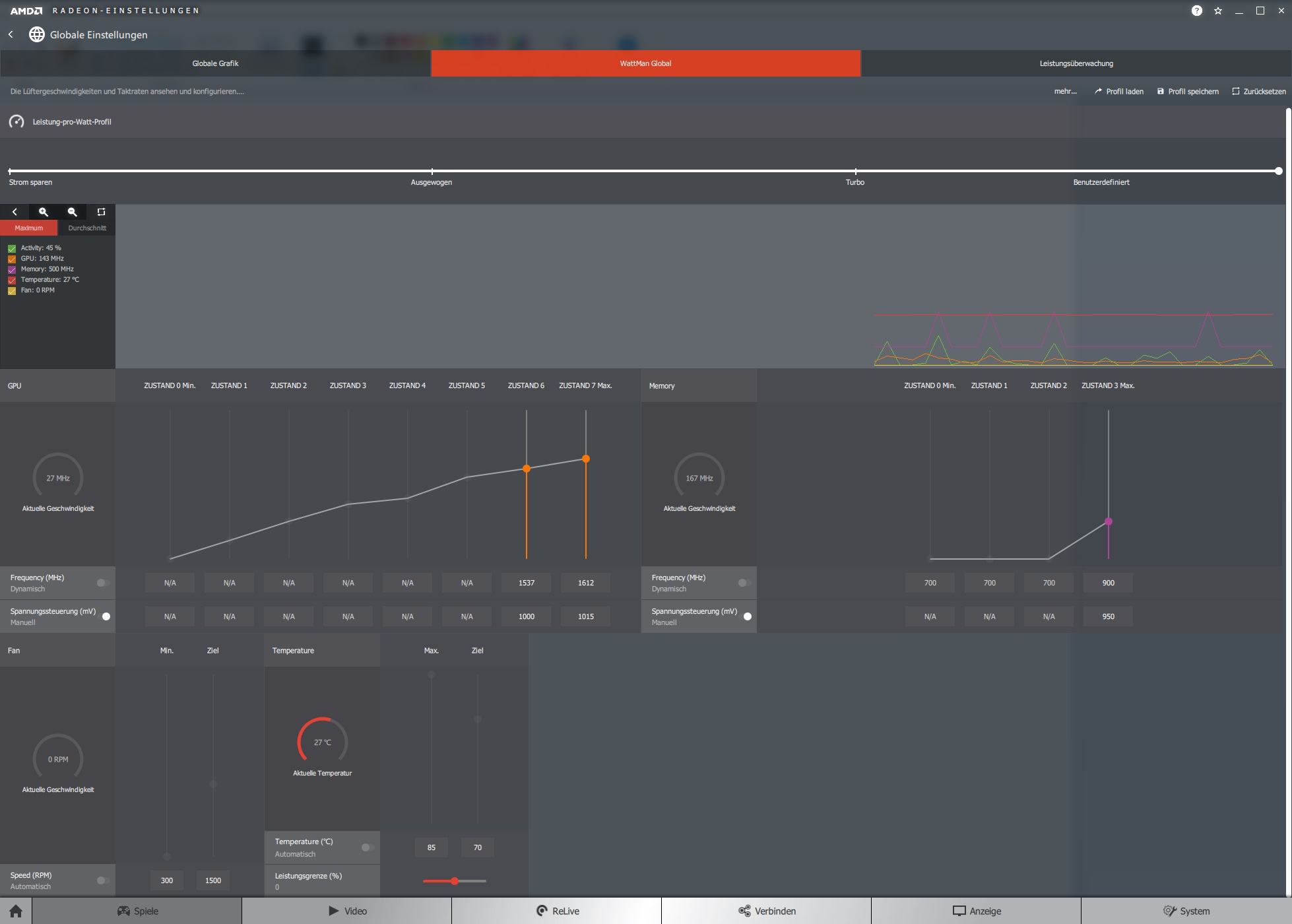Open the ReLive section
Screen dimensions: 1292x924
coord(556,911)
